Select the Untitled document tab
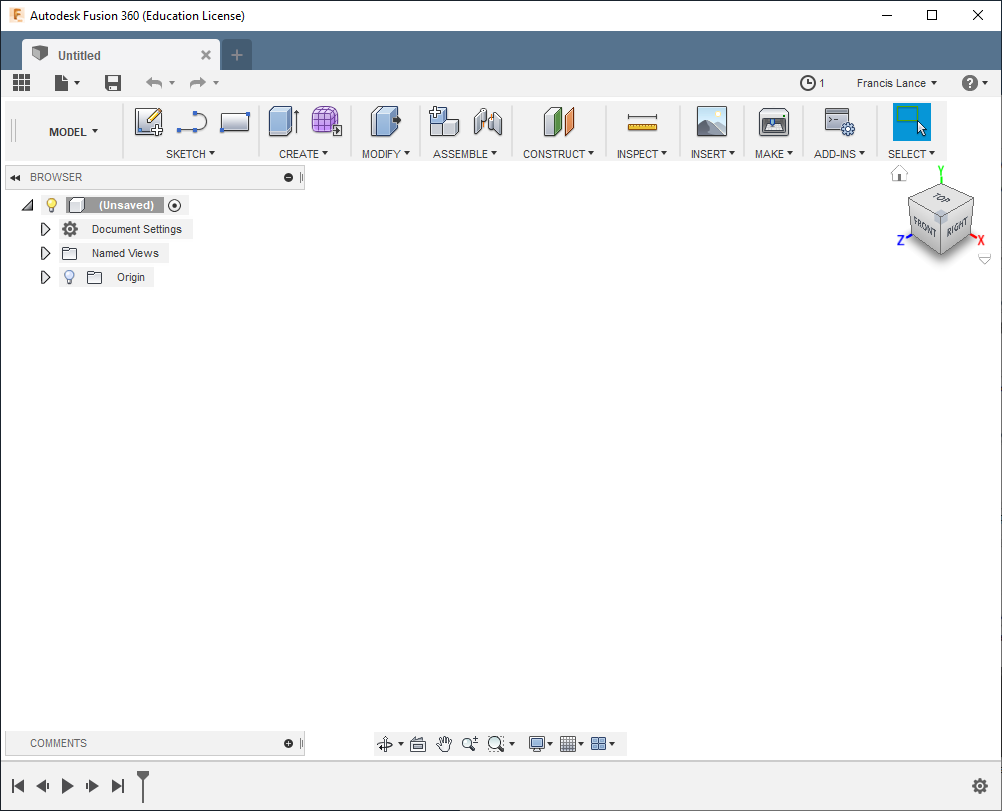The height and width of the screenshot is (811, 1002). pos(121,55)
